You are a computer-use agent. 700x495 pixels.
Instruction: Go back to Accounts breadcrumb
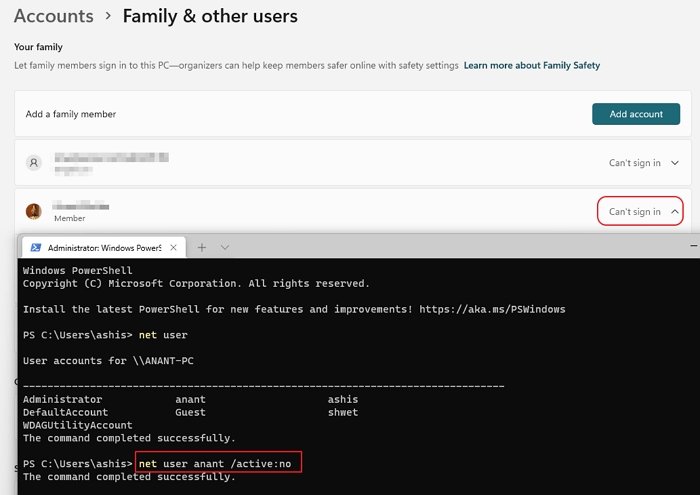point(54,16)
